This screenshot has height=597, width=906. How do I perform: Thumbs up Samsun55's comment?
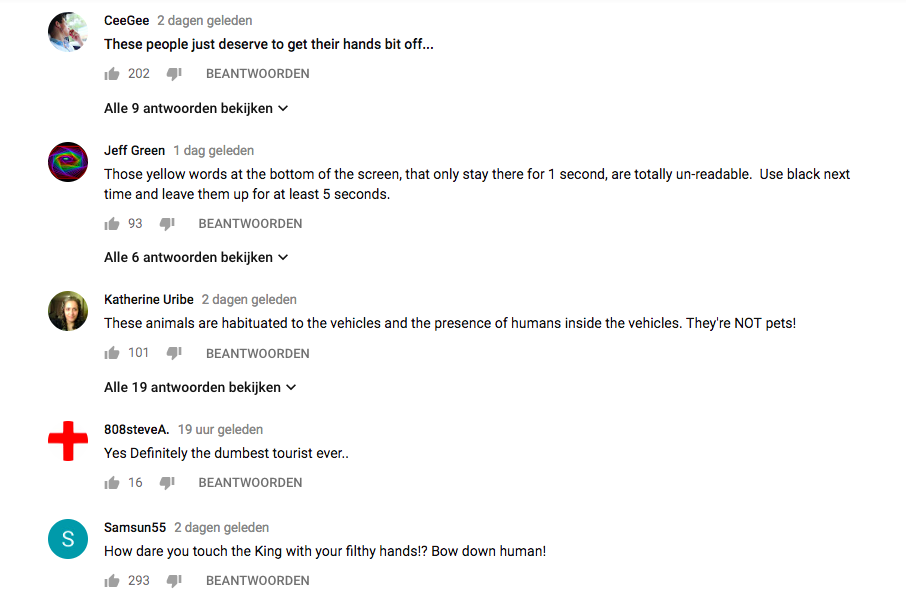click(112, 581)
